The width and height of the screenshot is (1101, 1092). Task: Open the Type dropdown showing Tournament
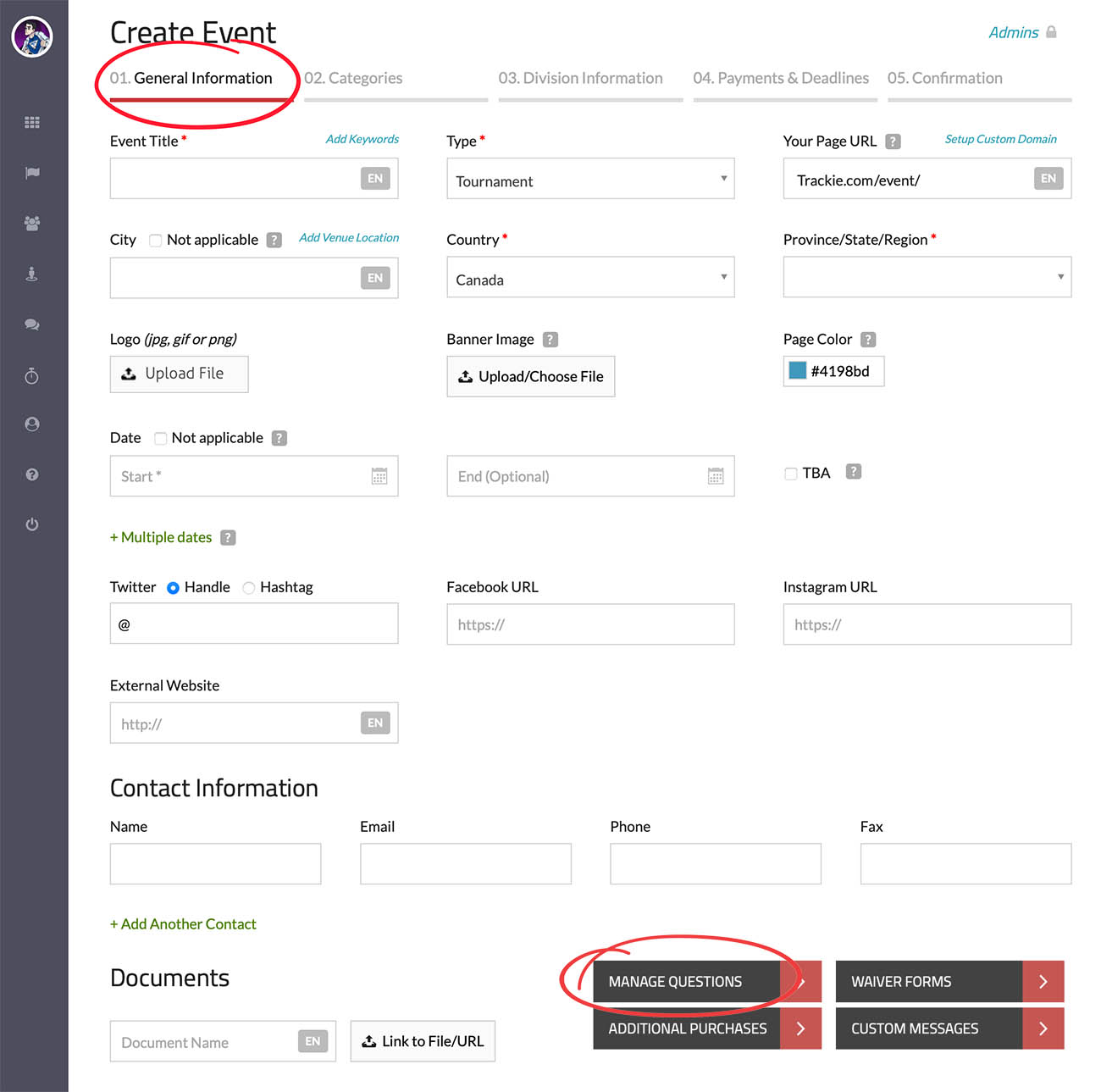(590, 180)
